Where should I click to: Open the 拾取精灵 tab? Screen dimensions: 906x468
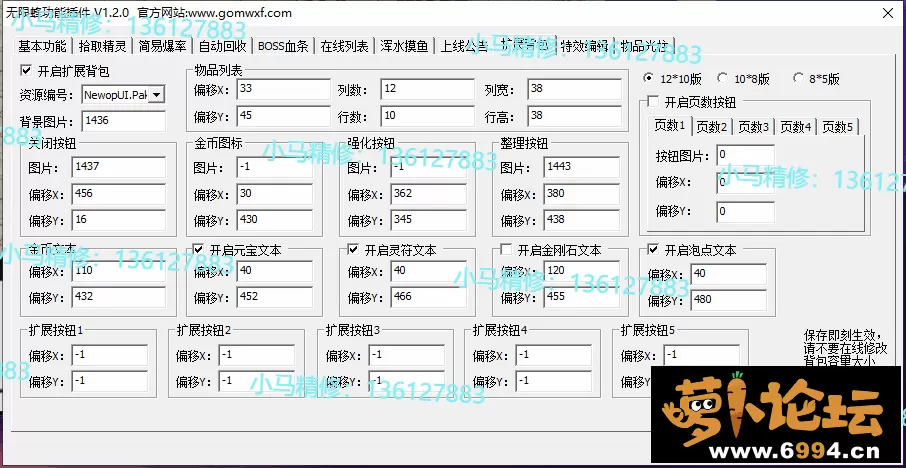click(102, 46)
